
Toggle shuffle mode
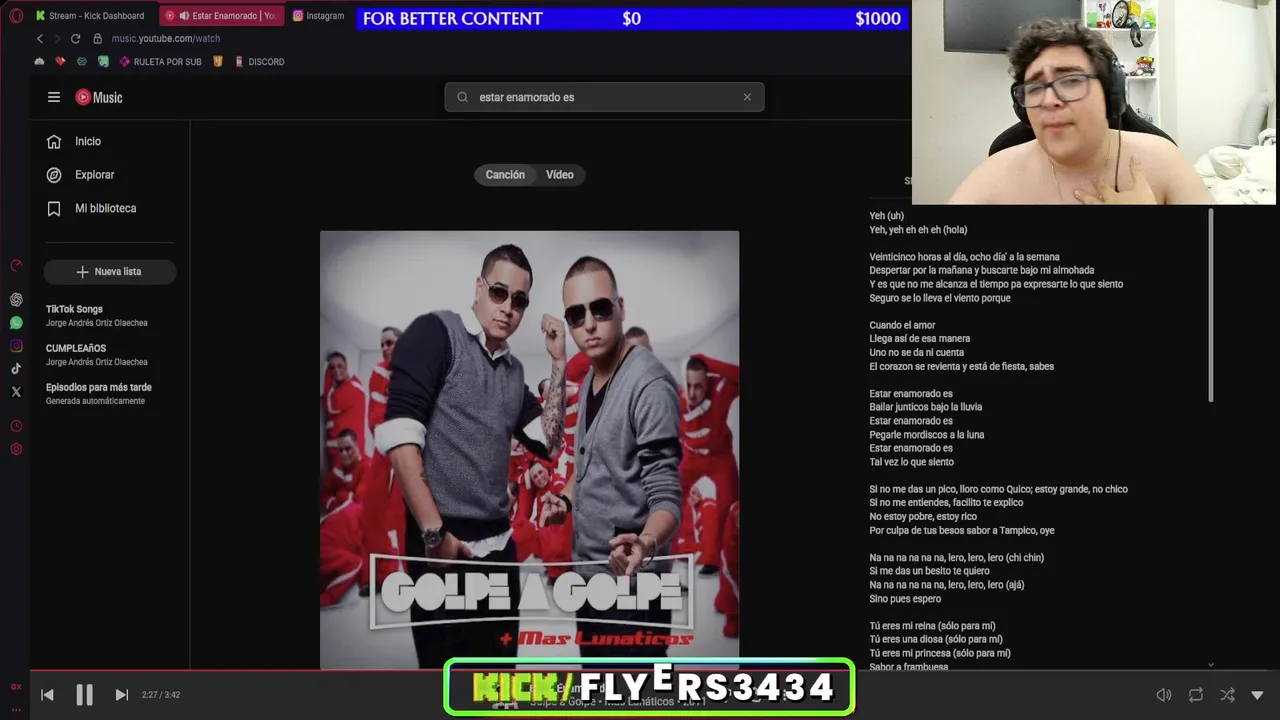click(1227, 695)
